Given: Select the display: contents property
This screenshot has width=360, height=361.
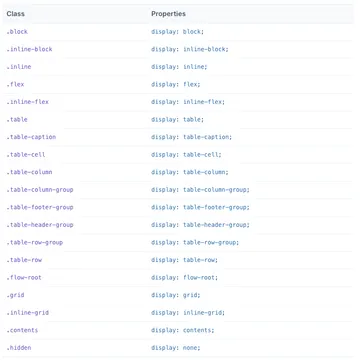Looking at the screenshot, I should (183, 330).
